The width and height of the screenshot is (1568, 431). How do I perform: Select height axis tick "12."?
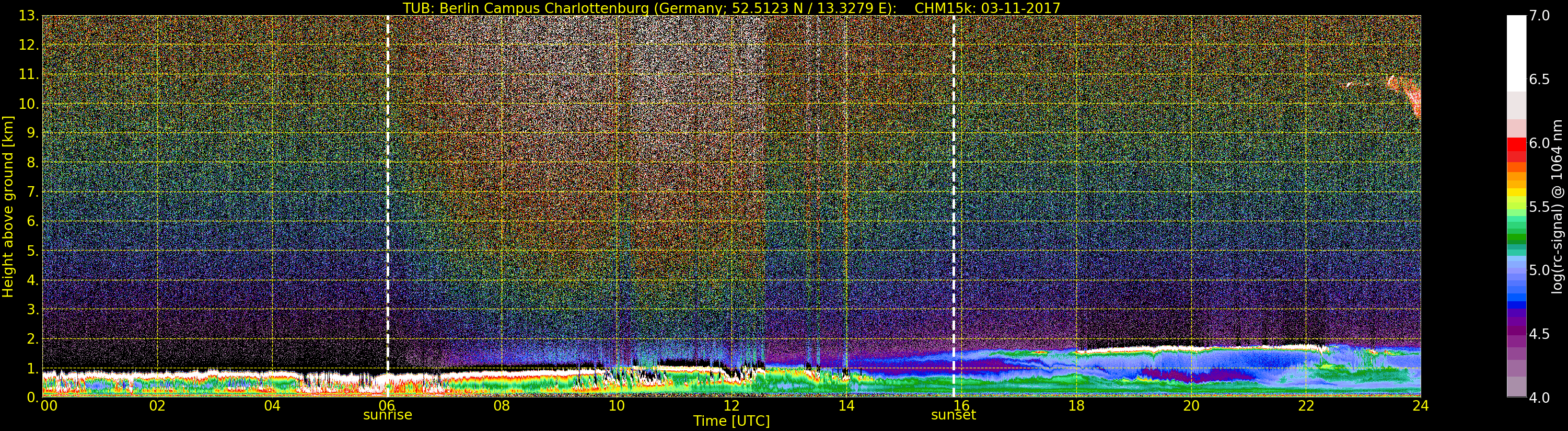[x=29, y=45]
